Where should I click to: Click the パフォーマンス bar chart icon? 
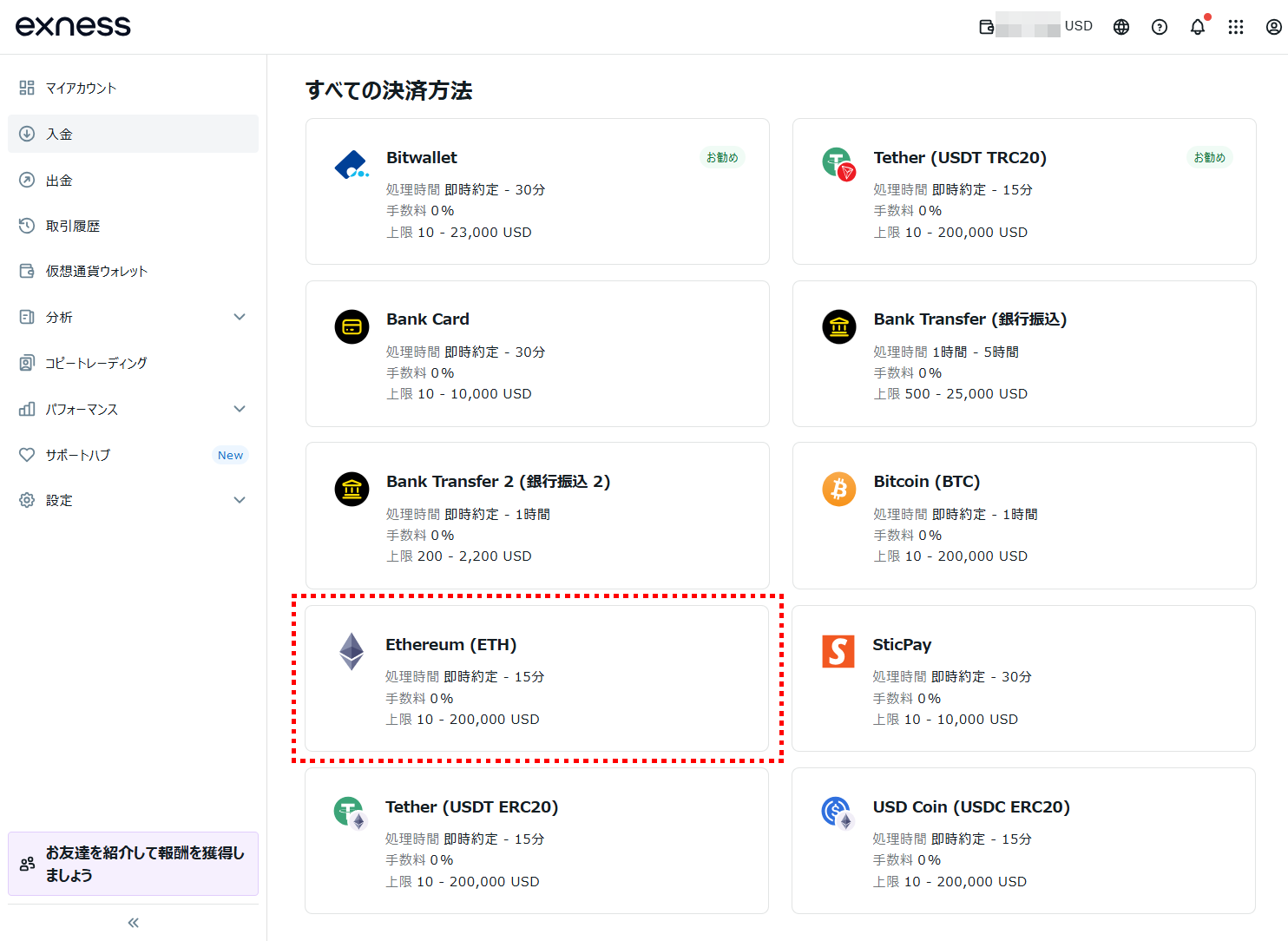27,409
